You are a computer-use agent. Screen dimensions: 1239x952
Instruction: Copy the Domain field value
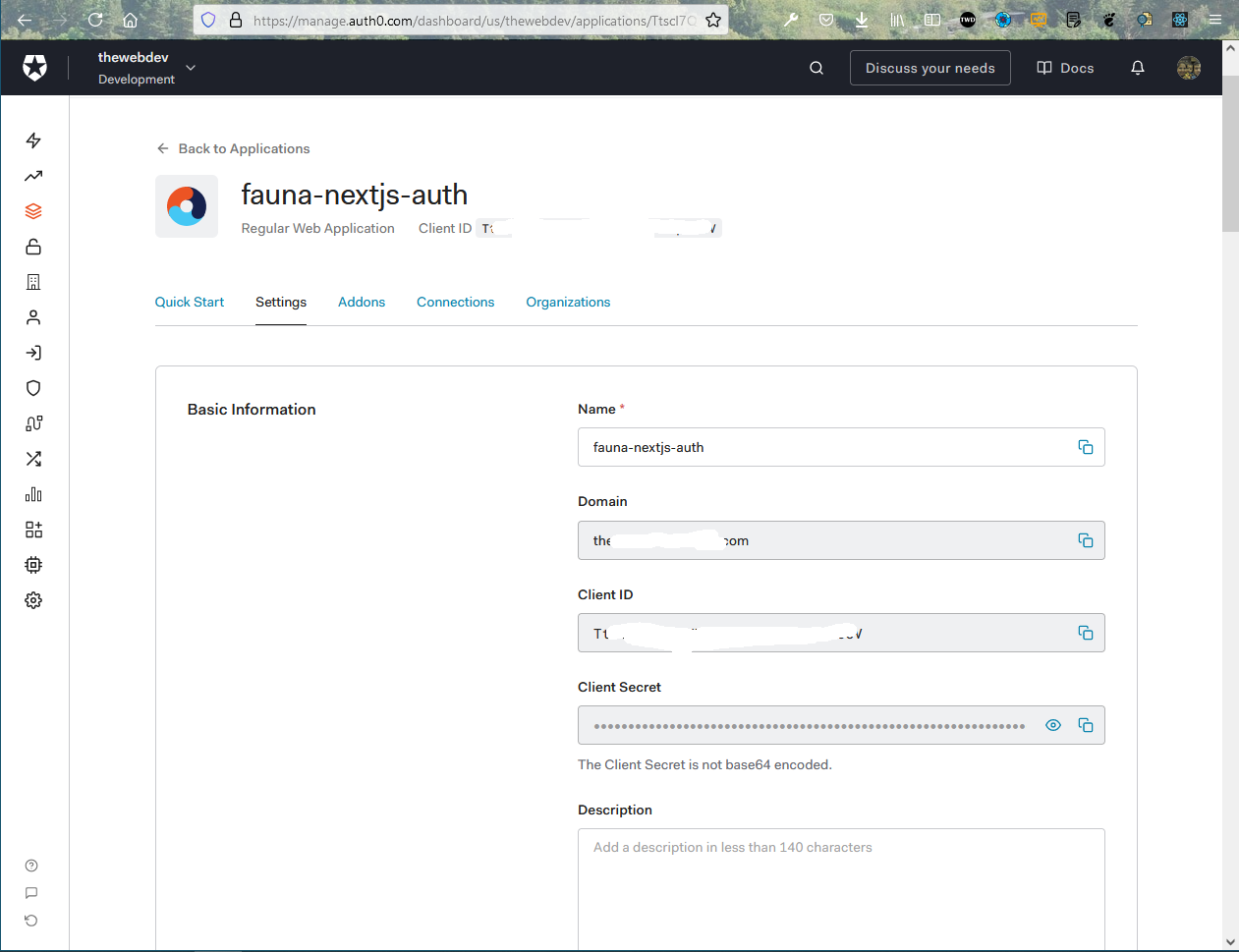(1086, 540)
